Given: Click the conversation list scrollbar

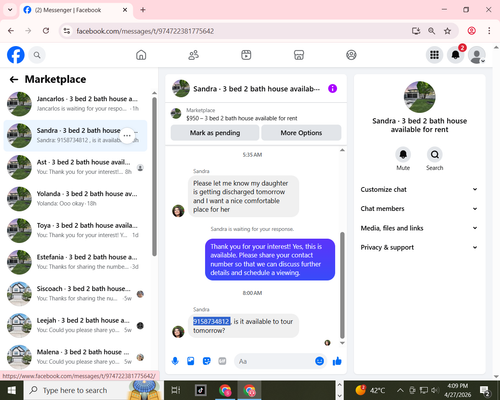Looking at the screenshot, I should 154,177.
